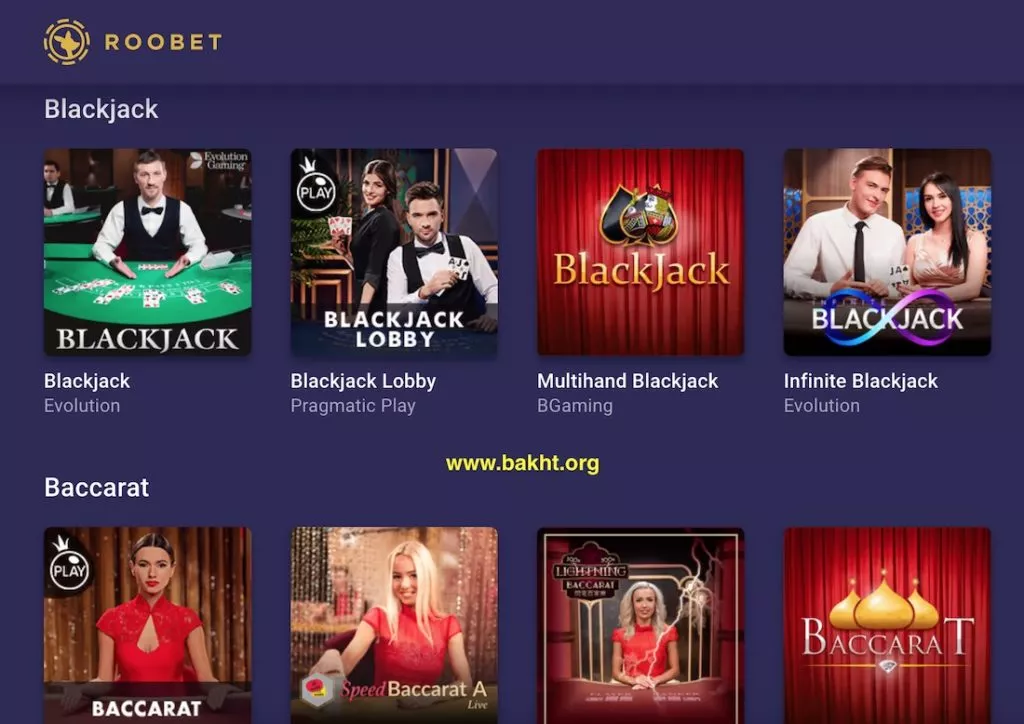Viewport: 1024px width, 724px height.
Task: Click the ROOBET brand text
Action: (163, 42)
